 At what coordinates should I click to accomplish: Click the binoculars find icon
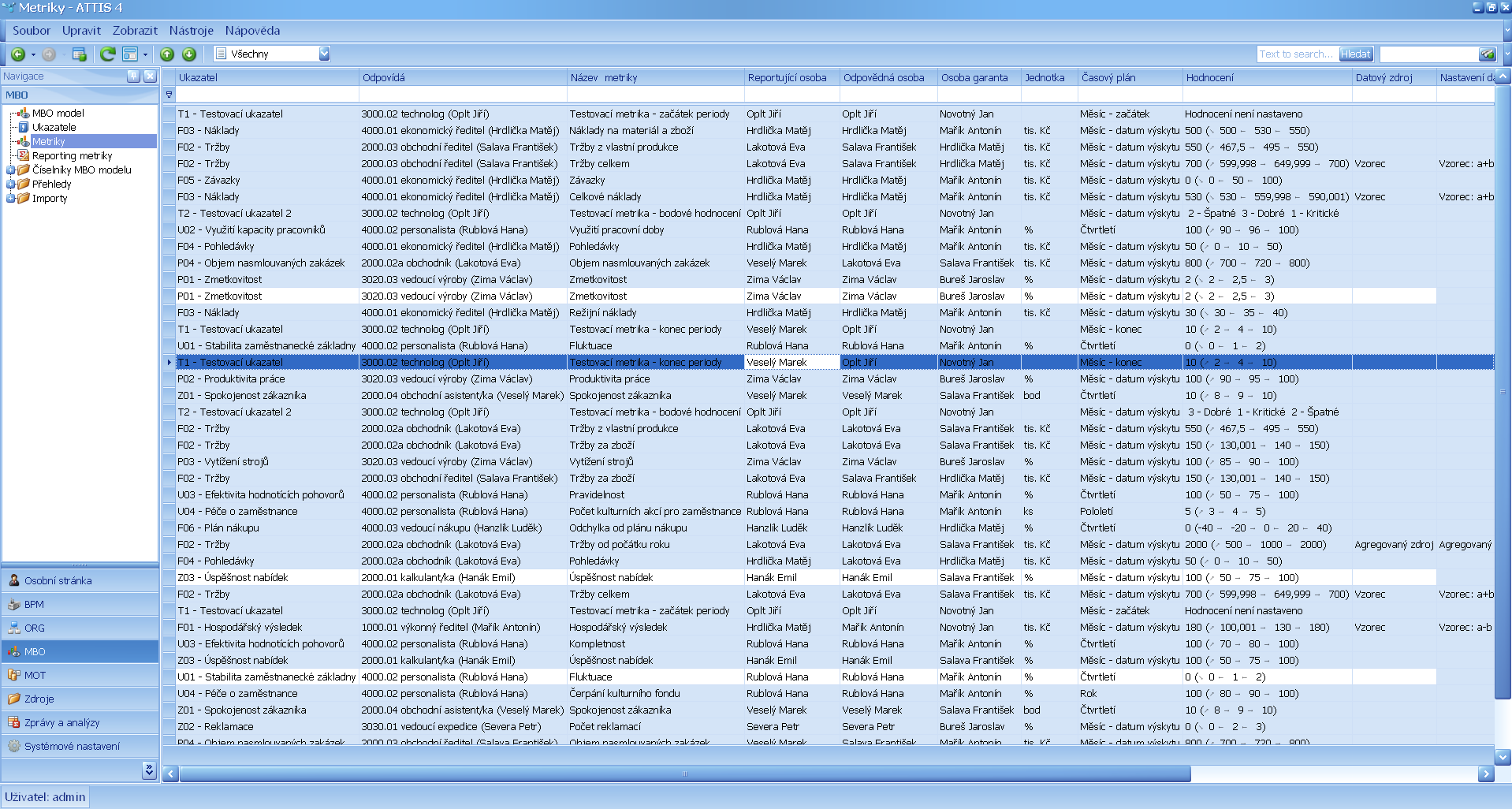tap(1487, 54)
